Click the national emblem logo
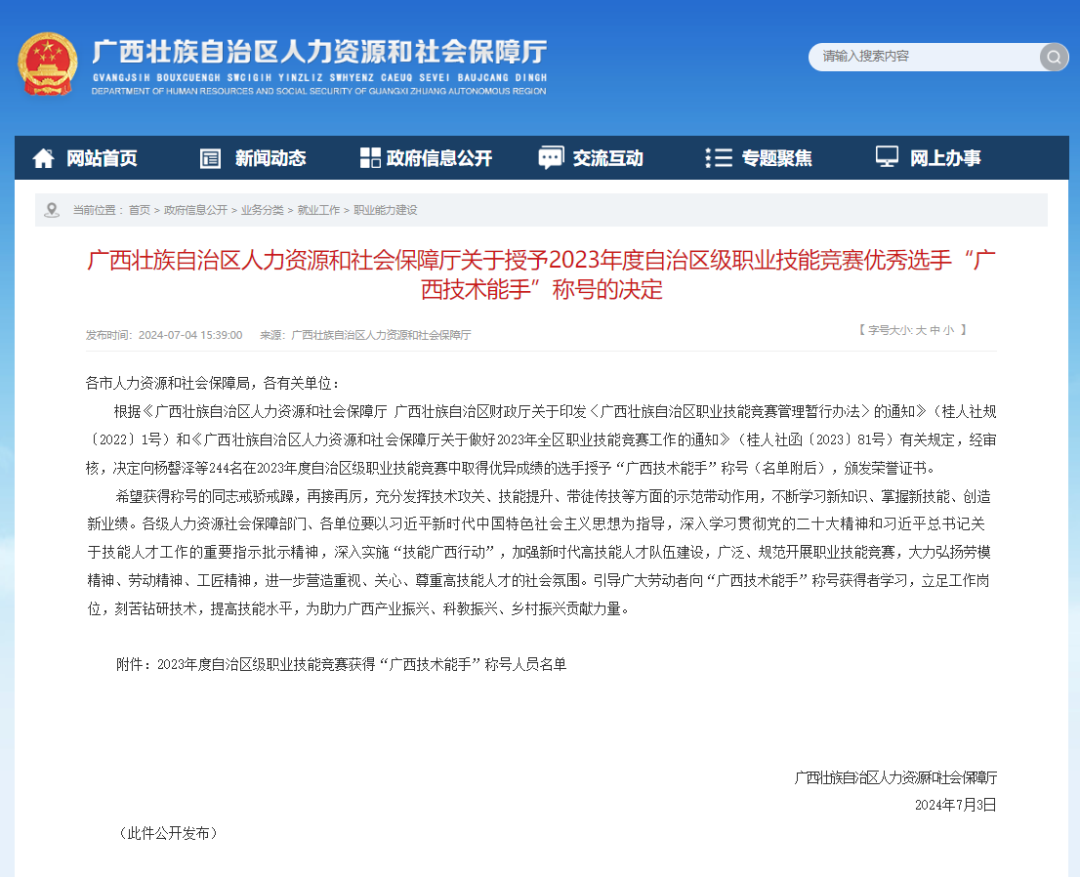The width and height of the screenshot is (1080, 877). click(x=47, y=62)
